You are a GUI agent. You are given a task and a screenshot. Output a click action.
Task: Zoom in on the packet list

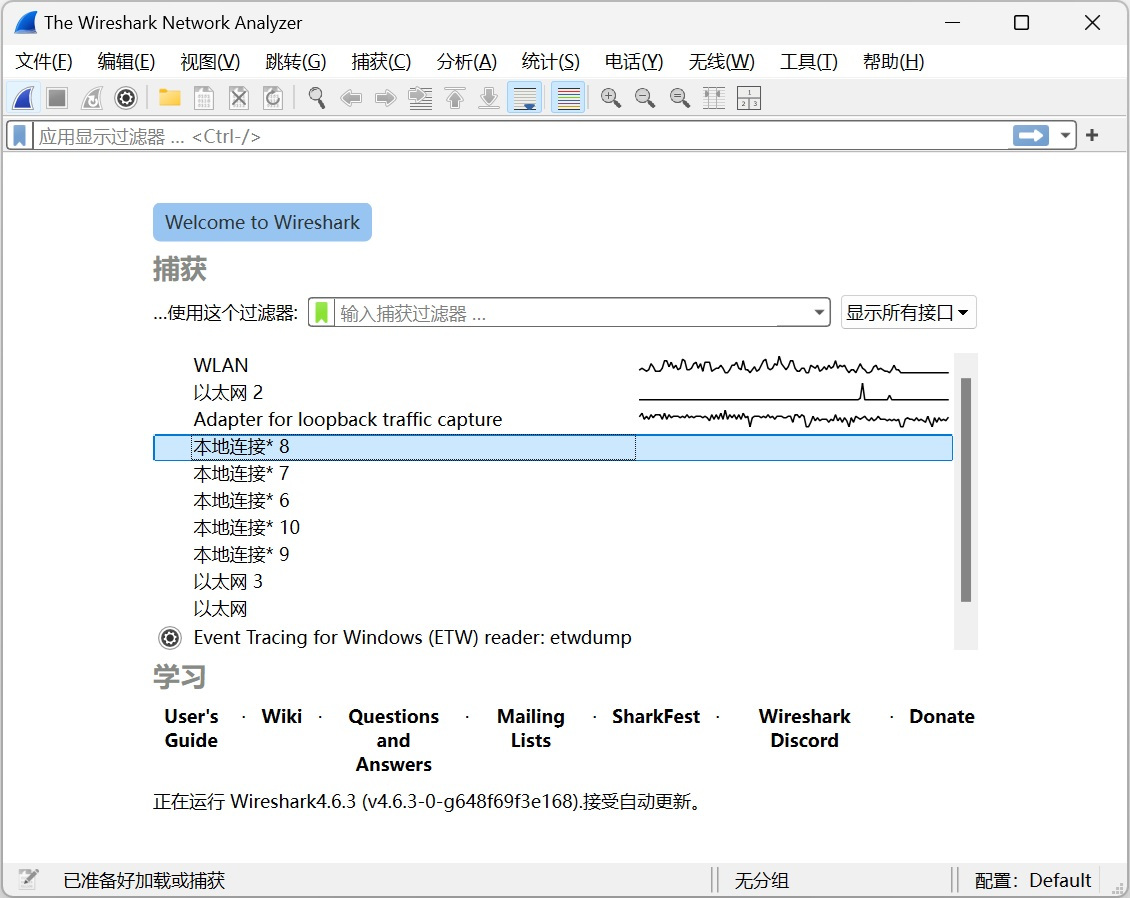[610, 97]
